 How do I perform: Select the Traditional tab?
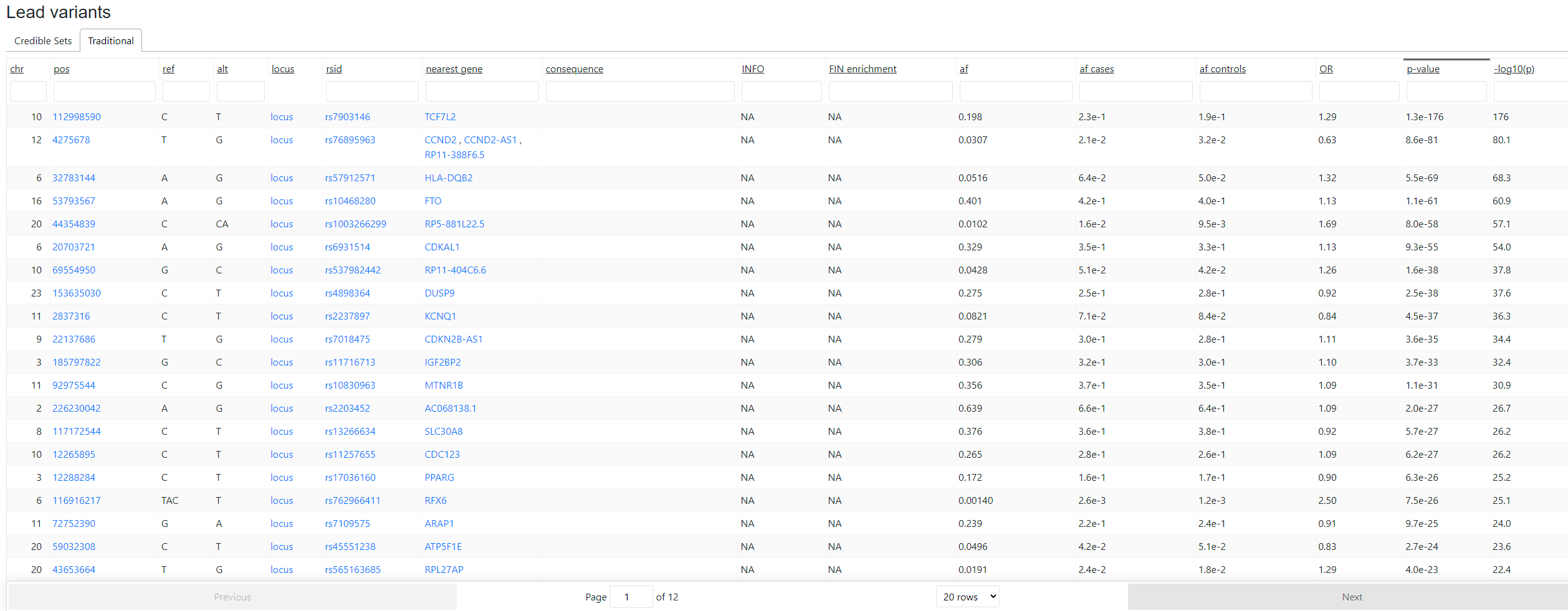[110, 41]
